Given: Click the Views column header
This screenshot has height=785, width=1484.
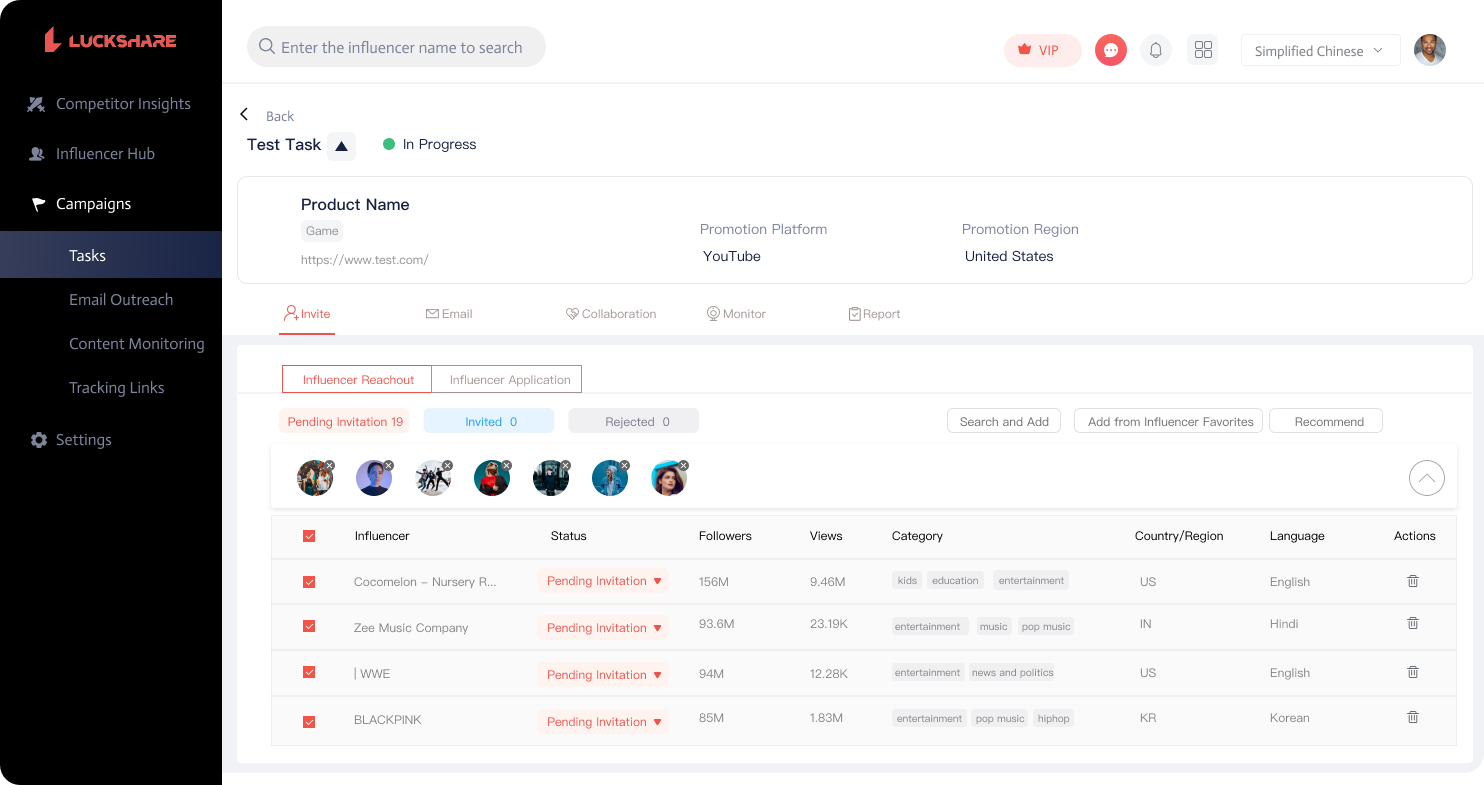Looking at the screenshot, I should point(826,536).
